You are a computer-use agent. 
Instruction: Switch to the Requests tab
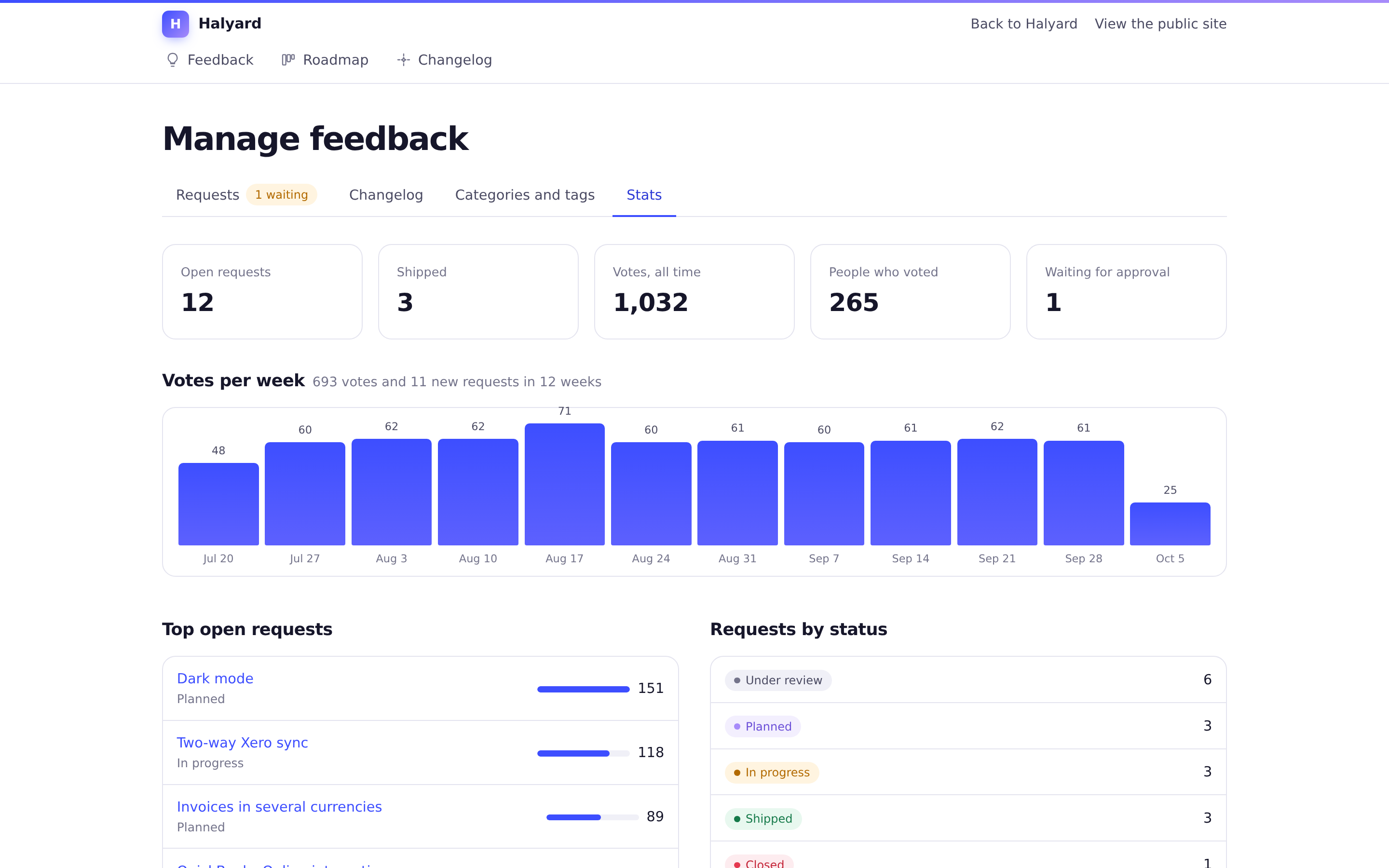tap(246, 195)
